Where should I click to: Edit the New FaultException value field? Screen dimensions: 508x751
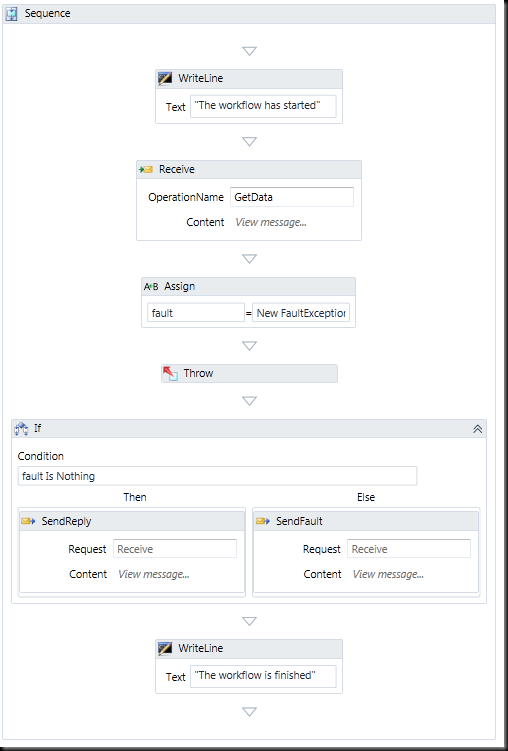(301, 313)
